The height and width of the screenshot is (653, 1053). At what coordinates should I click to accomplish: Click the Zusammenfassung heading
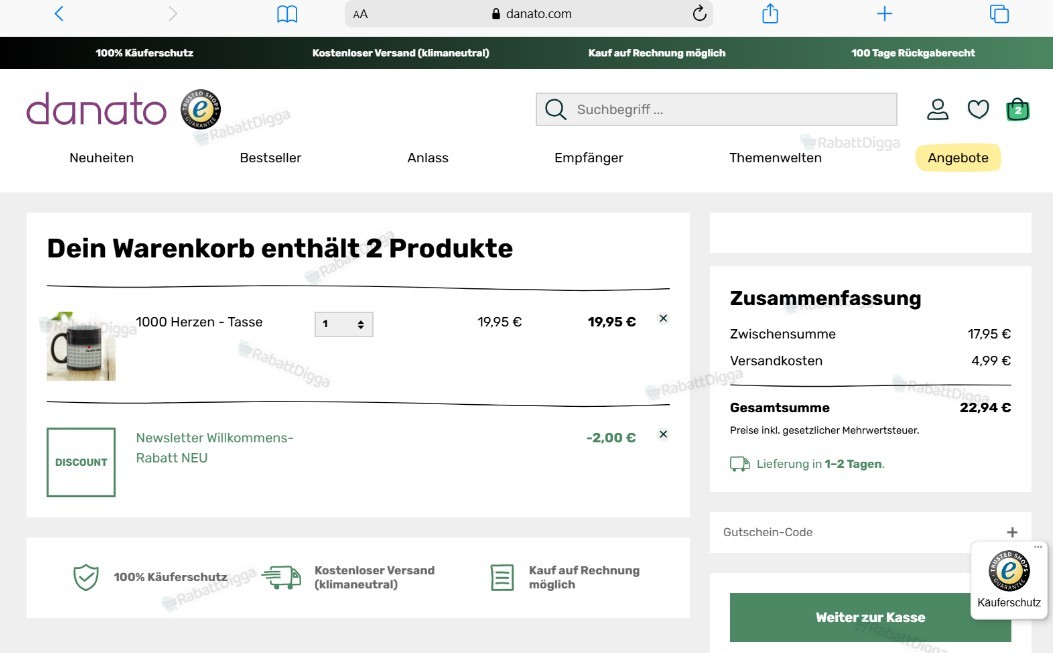(825, 298)
